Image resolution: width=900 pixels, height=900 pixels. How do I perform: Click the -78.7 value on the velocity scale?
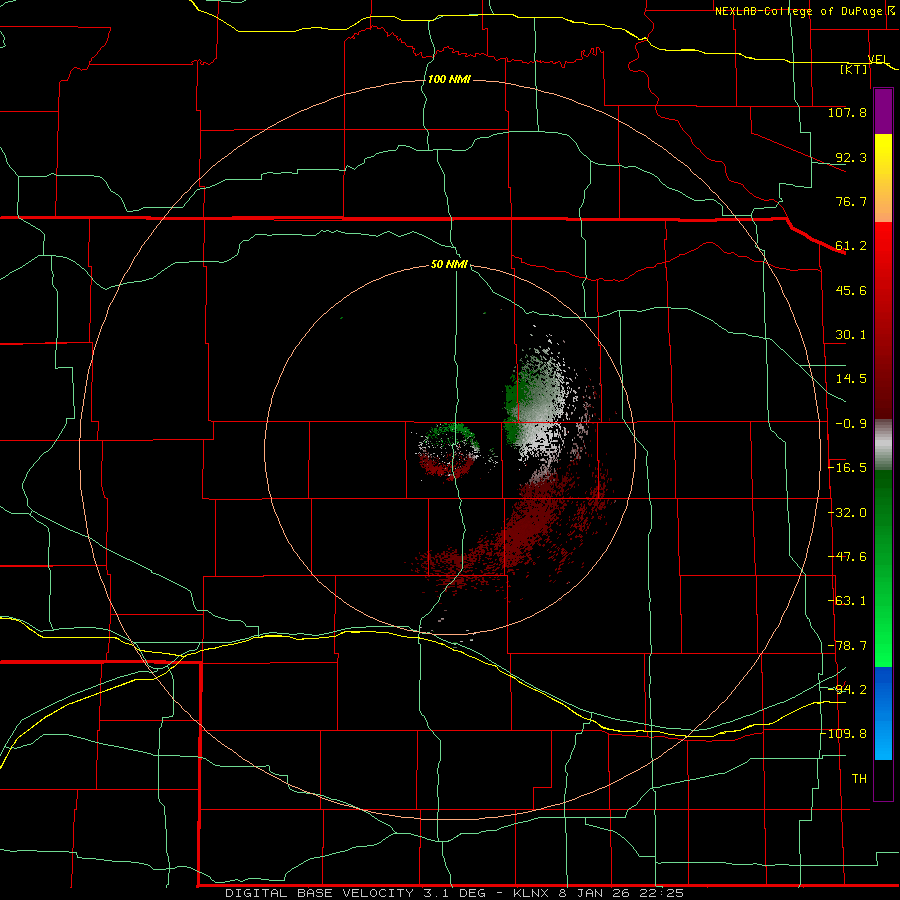[x=848, y=646]
